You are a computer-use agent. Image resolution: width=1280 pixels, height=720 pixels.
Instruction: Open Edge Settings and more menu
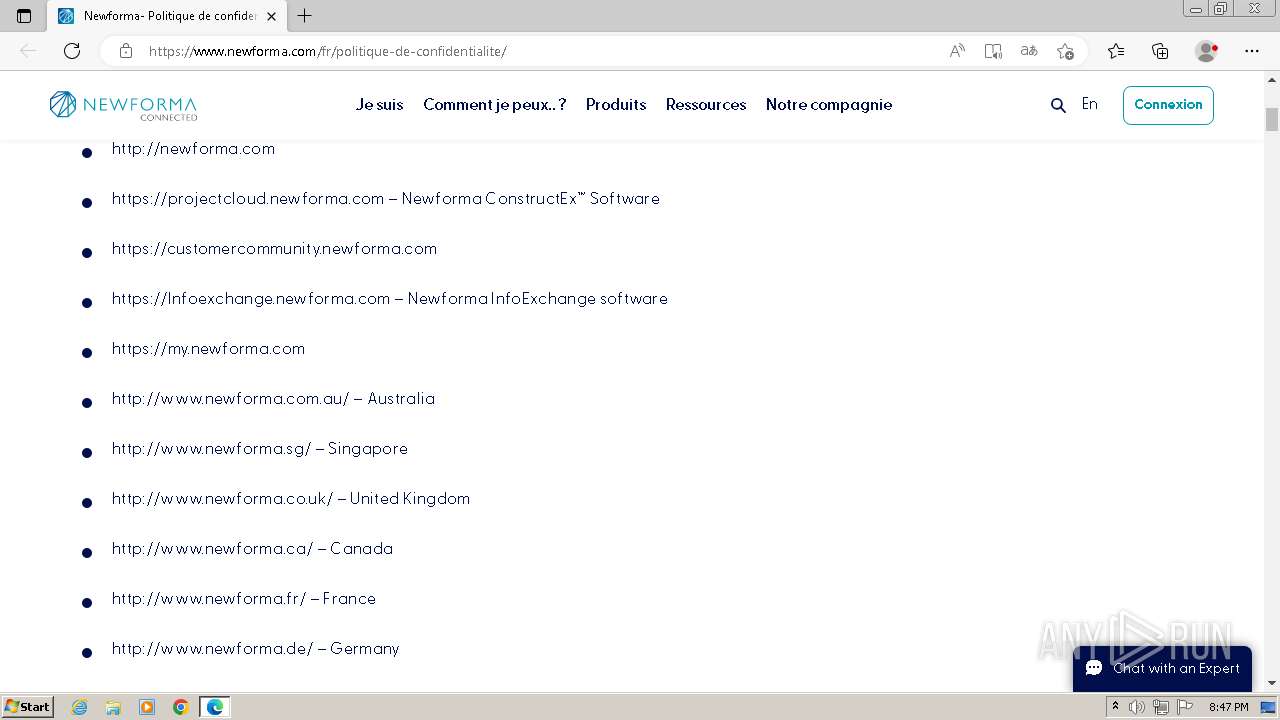(x=1252, y=51)
